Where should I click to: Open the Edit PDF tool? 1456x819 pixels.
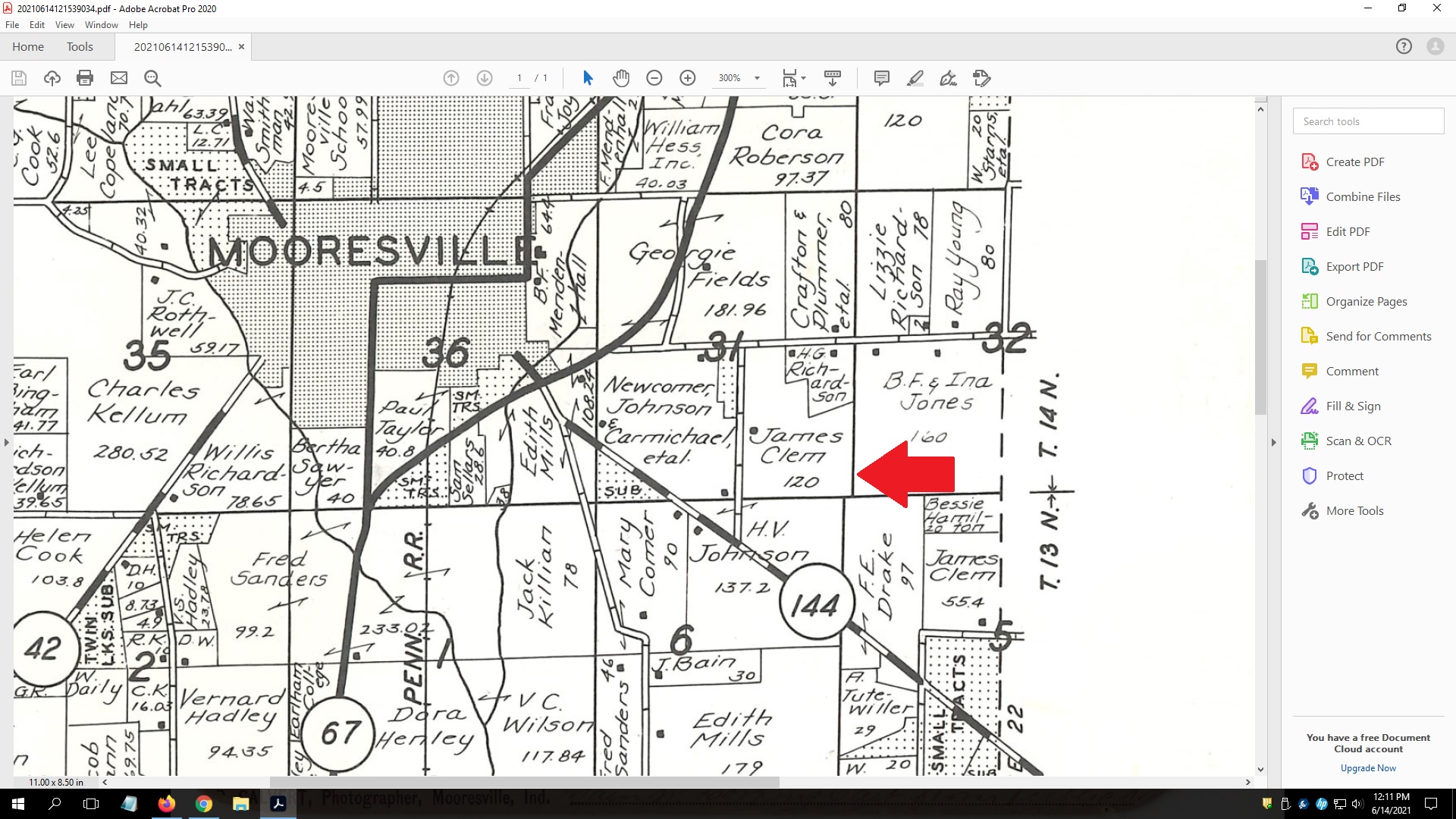[1348, 231]
